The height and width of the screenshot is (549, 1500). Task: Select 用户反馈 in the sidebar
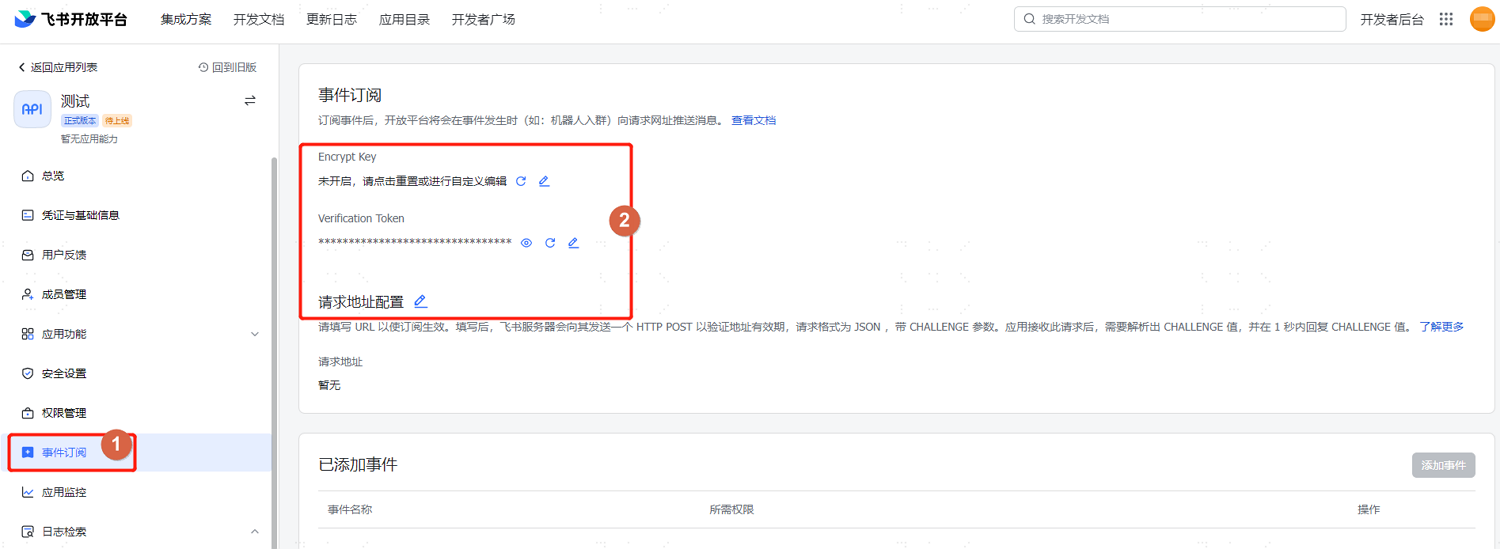click(x=64, y=255)
